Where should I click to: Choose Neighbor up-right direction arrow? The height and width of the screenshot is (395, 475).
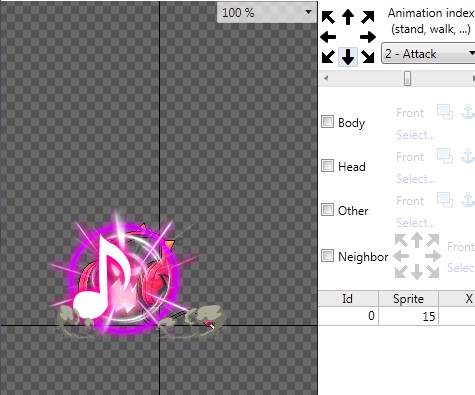(433, 240)
